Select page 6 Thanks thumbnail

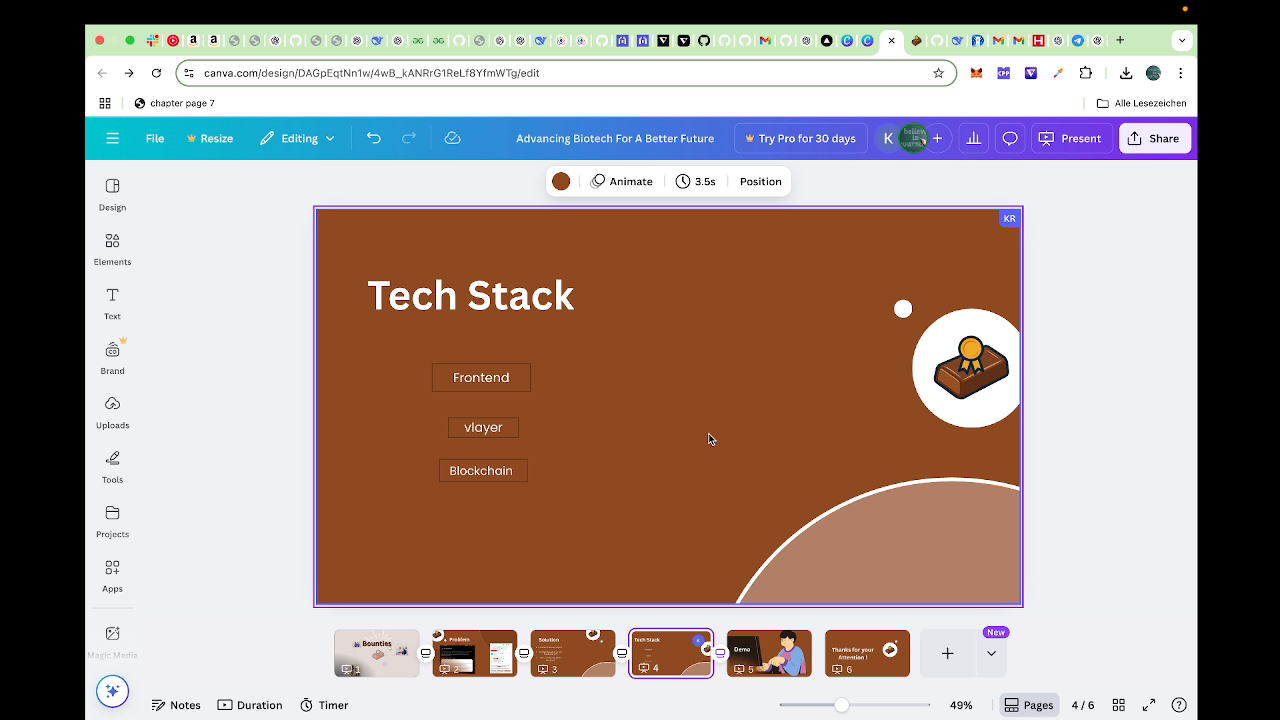867,653
